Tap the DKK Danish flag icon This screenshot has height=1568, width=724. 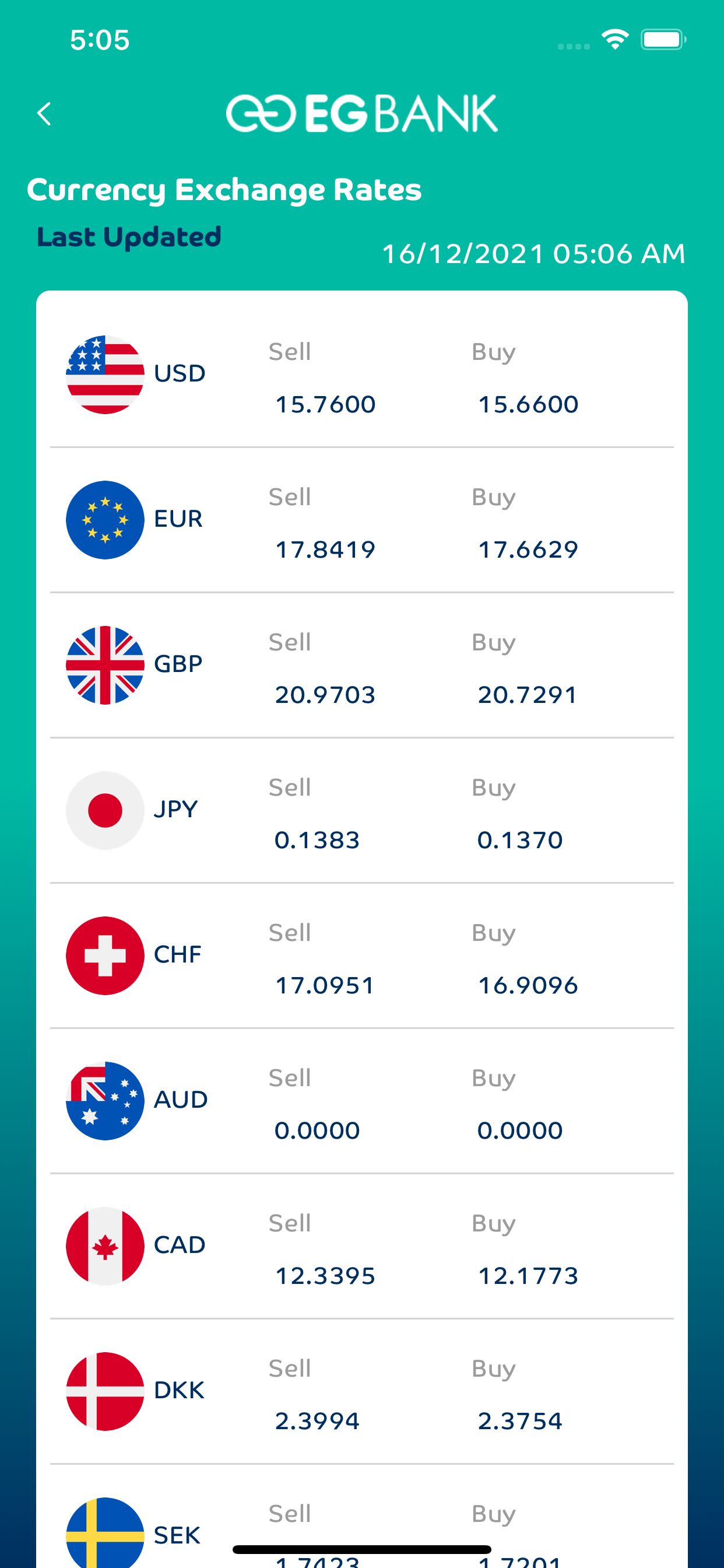click(x=106, y=1391)
